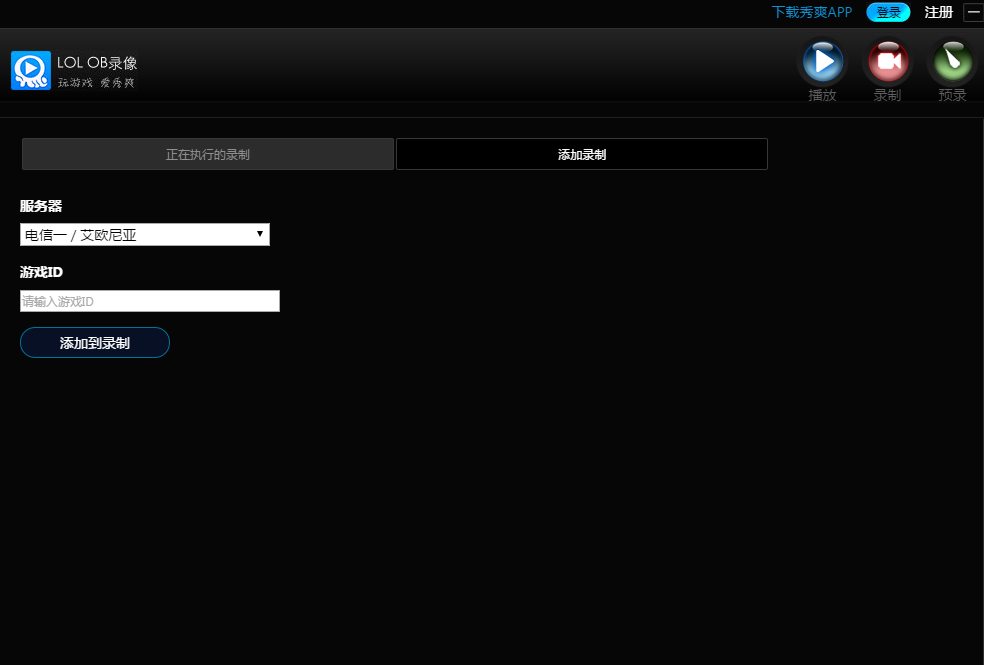
Task: Click the red Record (录制) camera icon
Action: pyautogui.click(x=887, y=62)
